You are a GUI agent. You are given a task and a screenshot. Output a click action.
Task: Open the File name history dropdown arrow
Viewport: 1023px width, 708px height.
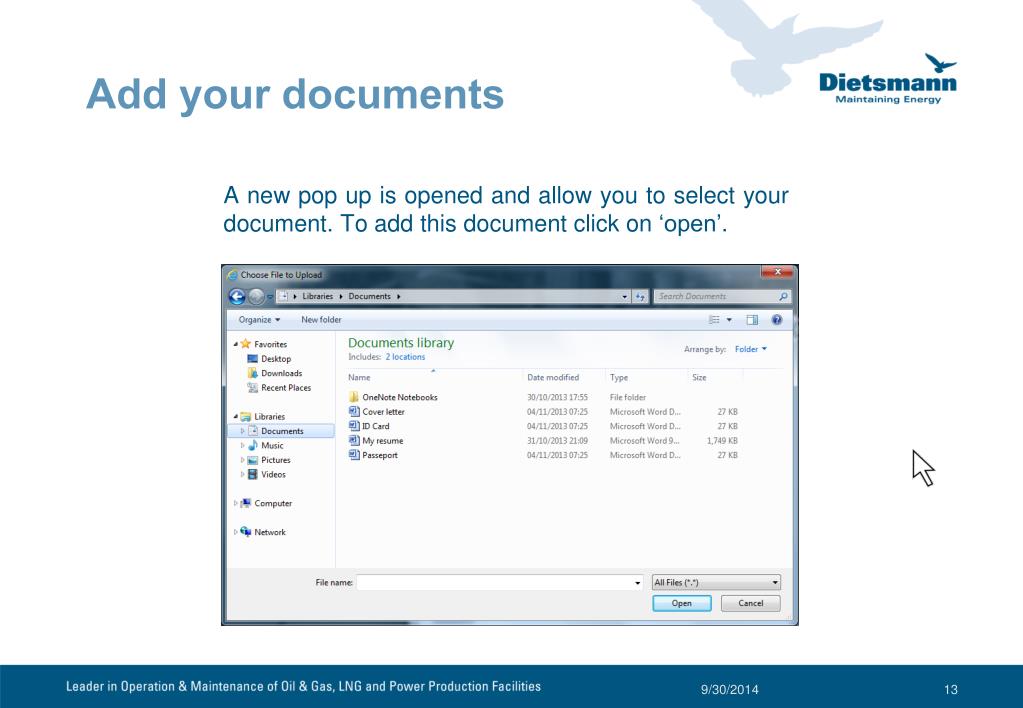click(x=637, y=583)
